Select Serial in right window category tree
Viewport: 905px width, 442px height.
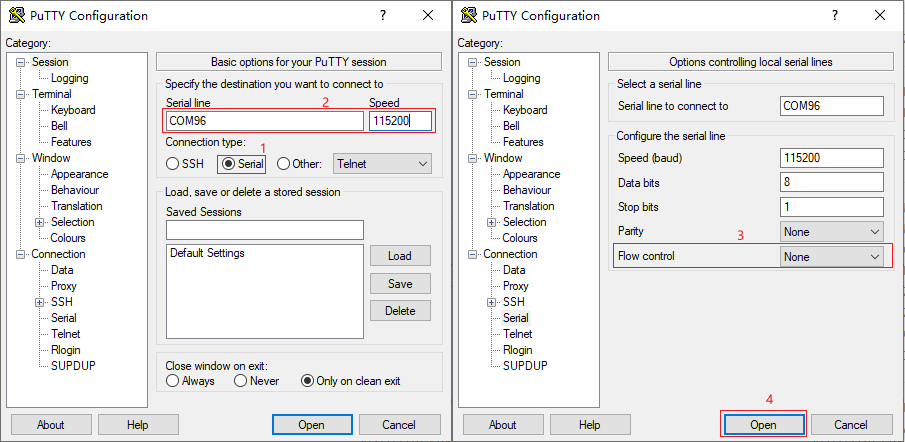tap(515, 318)
